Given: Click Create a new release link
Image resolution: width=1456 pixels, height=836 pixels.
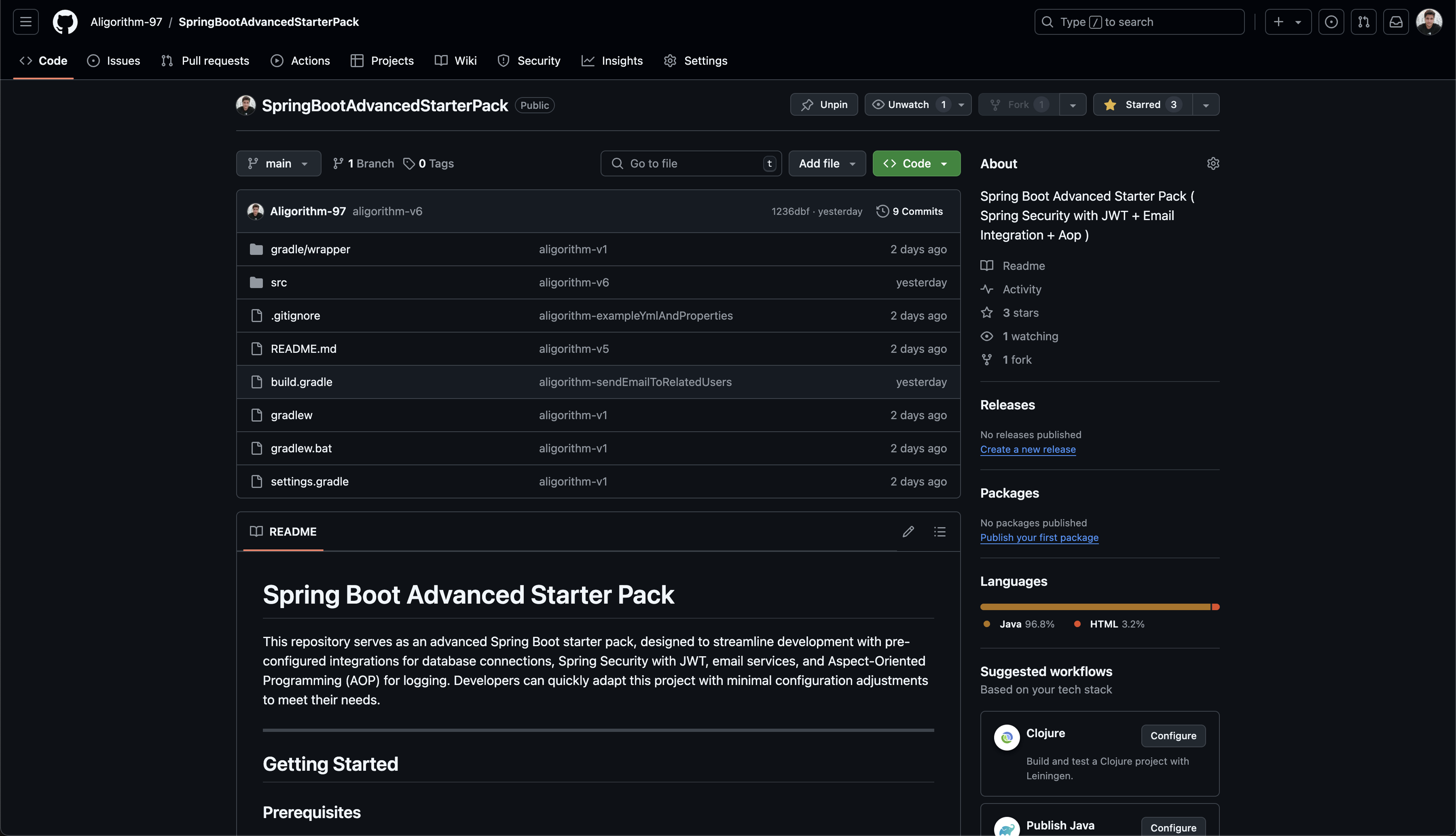Looking at the screenshot, I should tap(1027, 449).
